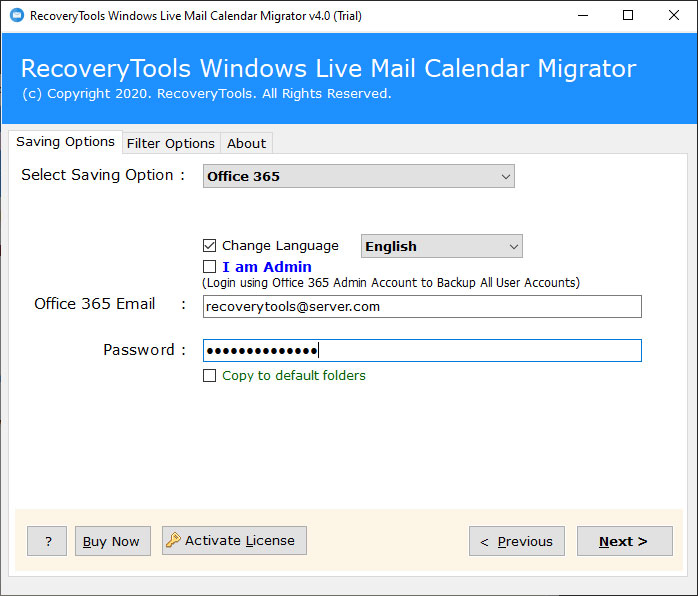Screen dimensions: 698x596
Task: Click the Next button
Action: click(625, 541)
